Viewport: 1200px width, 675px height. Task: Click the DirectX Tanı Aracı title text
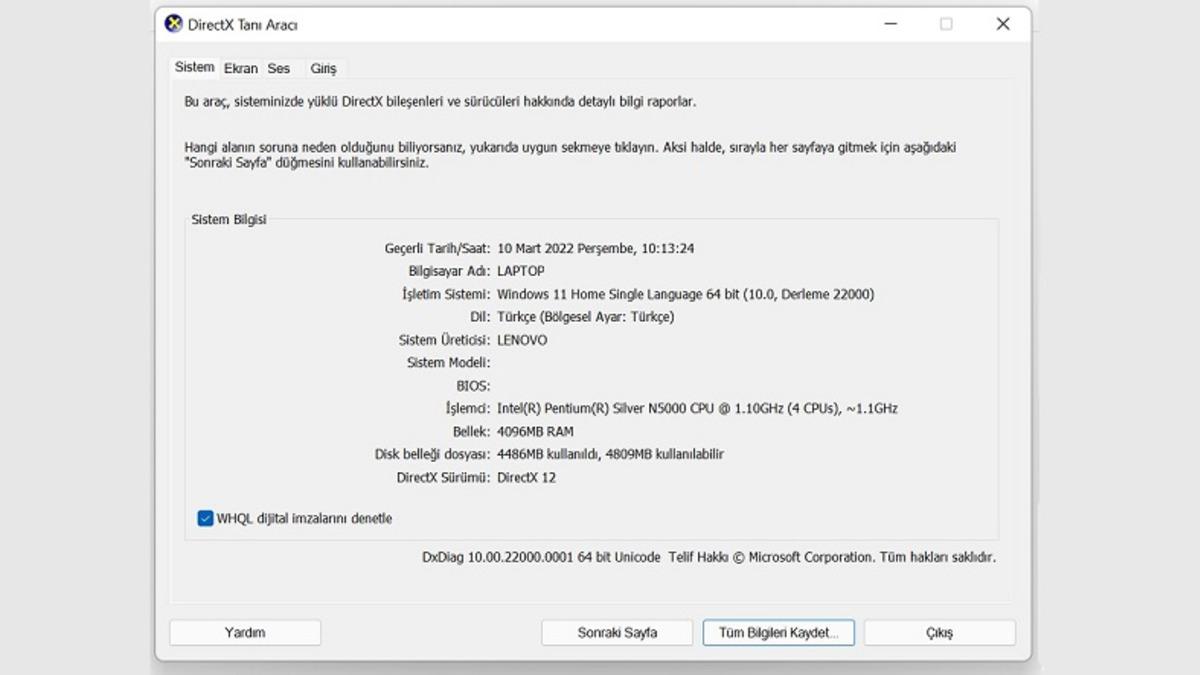pyautogui.click(x=243, y=25)
